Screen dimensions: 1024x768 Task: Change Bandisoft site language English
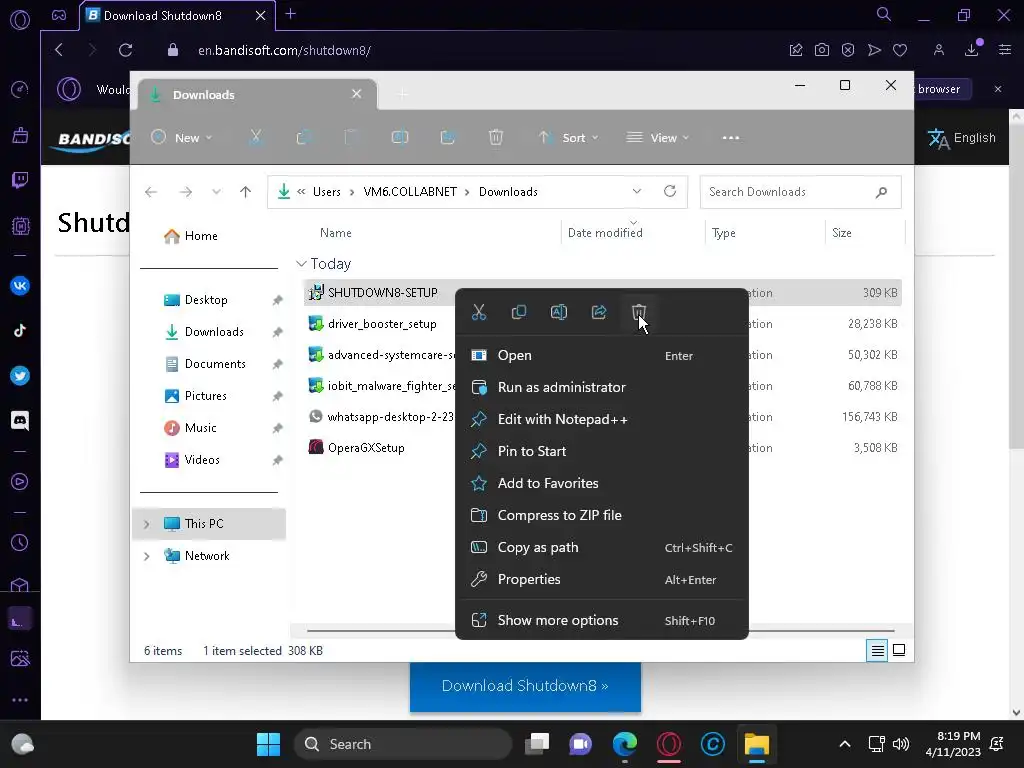(962, 138)
